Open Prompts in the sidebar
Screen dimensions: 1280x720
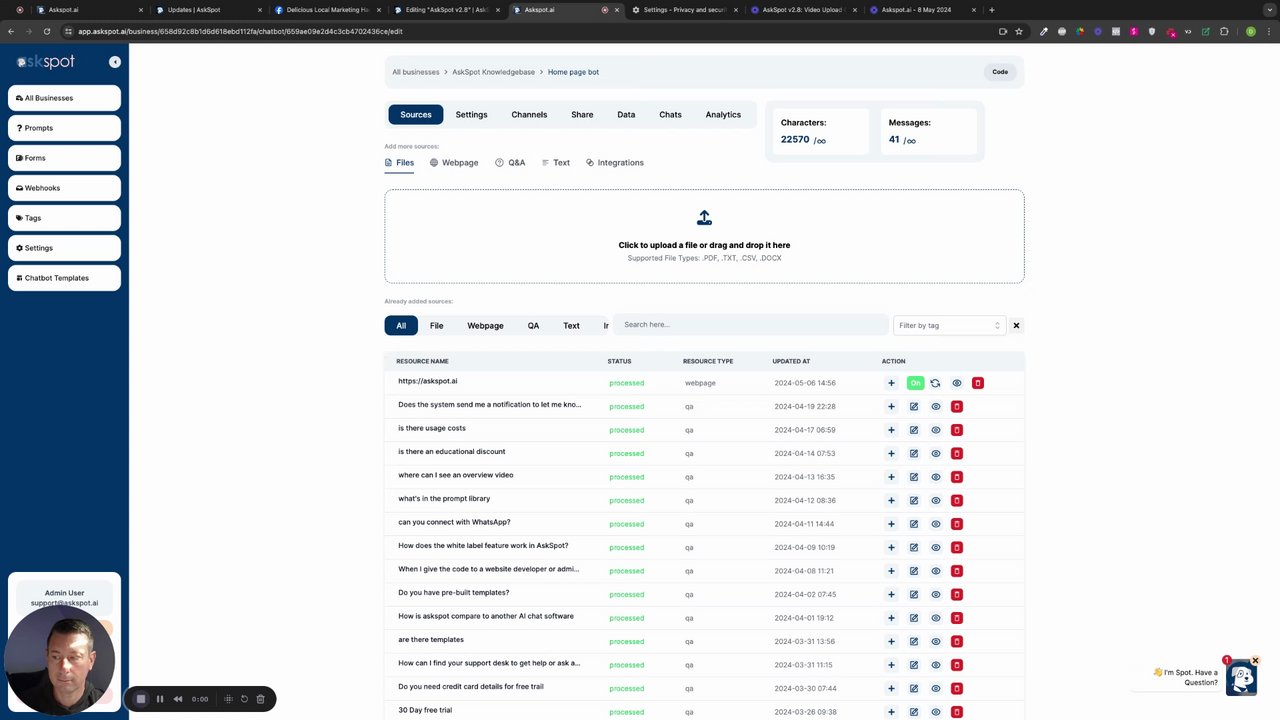64,128
